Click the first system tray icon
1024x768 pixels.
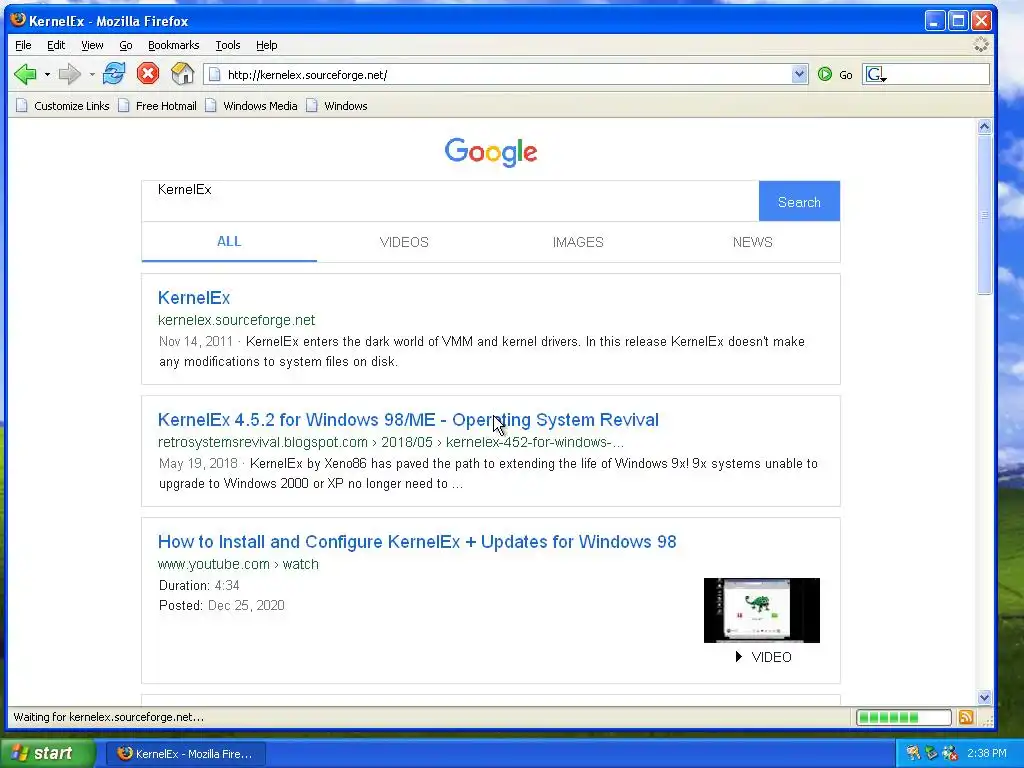[913, 754]
